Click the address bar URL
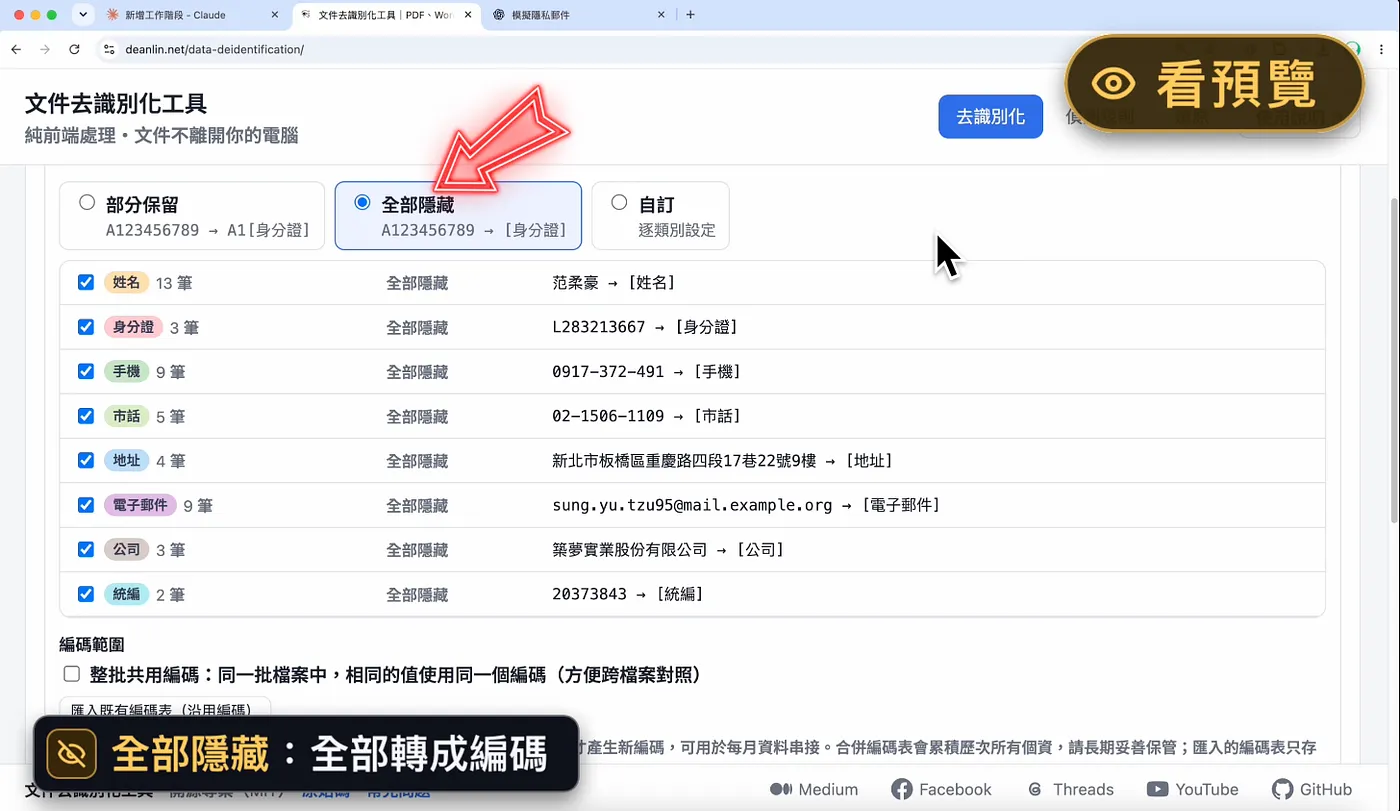Screen dimensions: 1400x811 pyautogui.click(x=215, y=49)
